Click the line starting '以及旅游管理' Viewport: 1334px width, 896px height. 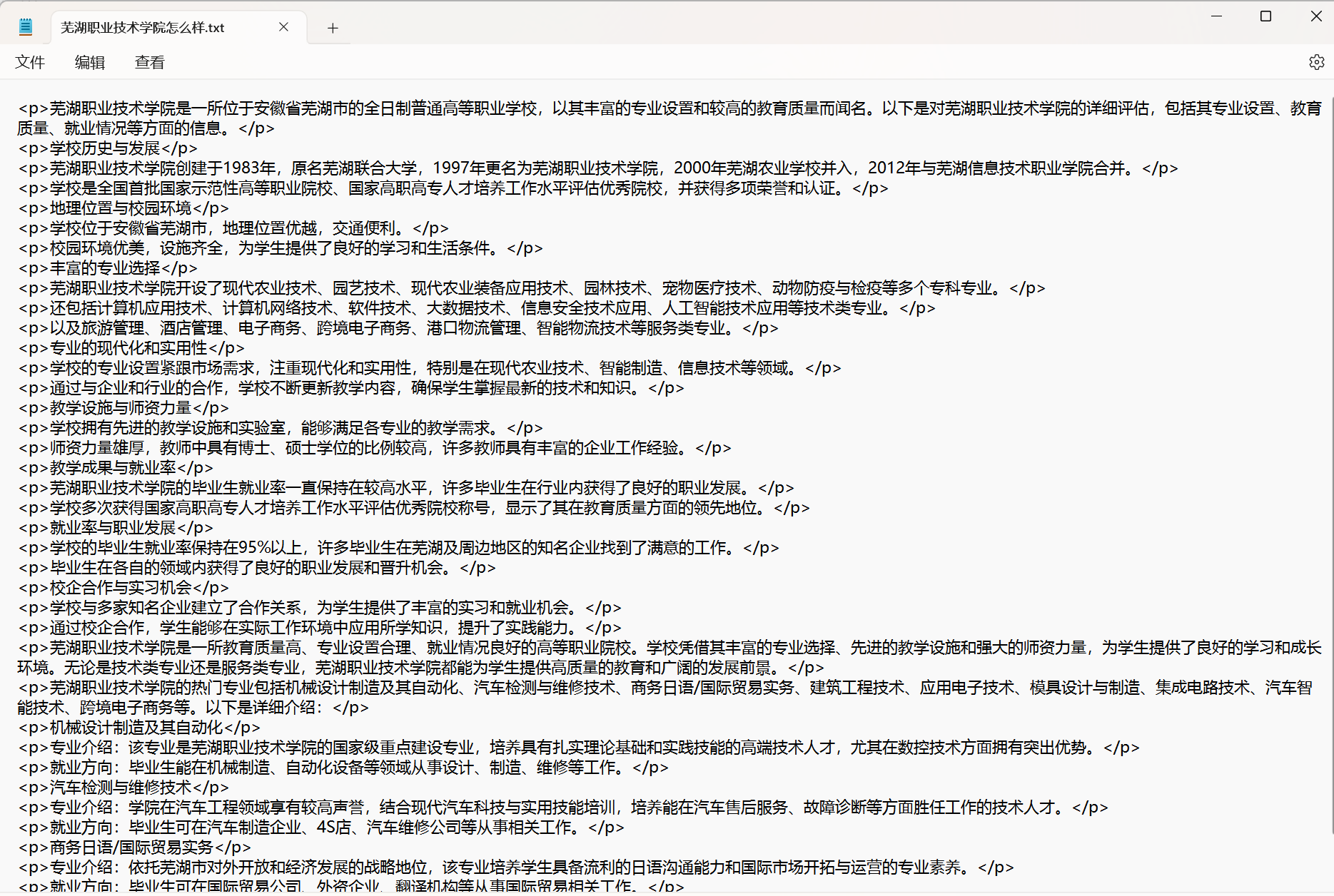click(x=398, y=328)
